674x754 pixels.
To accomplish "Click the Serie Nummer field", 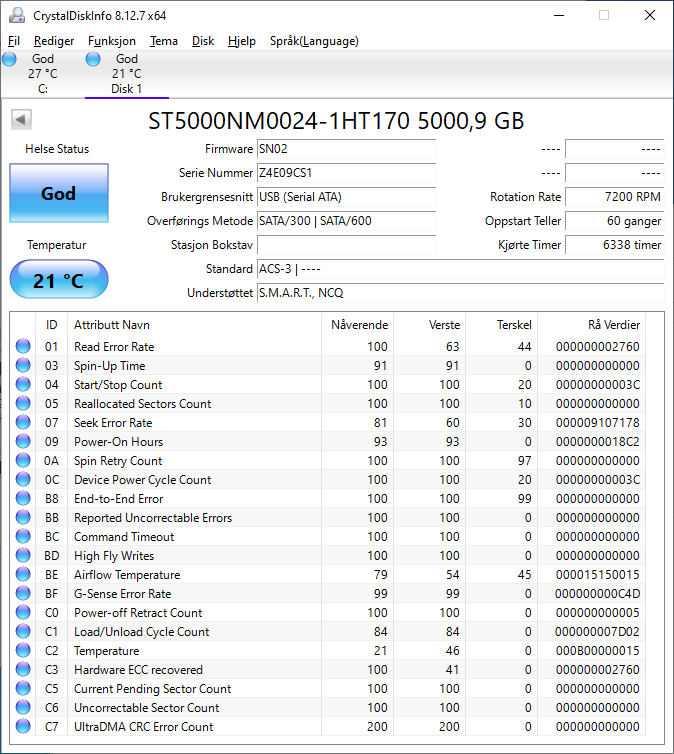I will 346,173.
